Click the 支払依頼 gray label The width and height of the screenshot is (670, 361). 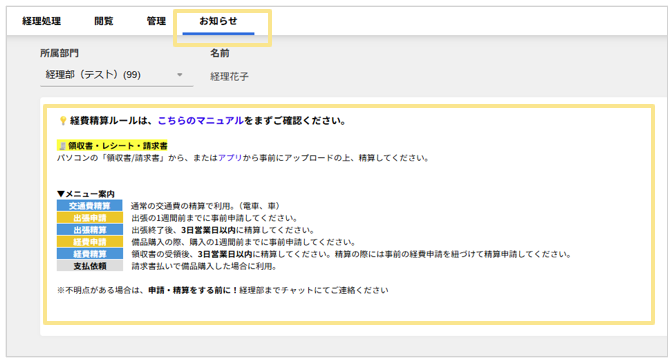point(90,266)
